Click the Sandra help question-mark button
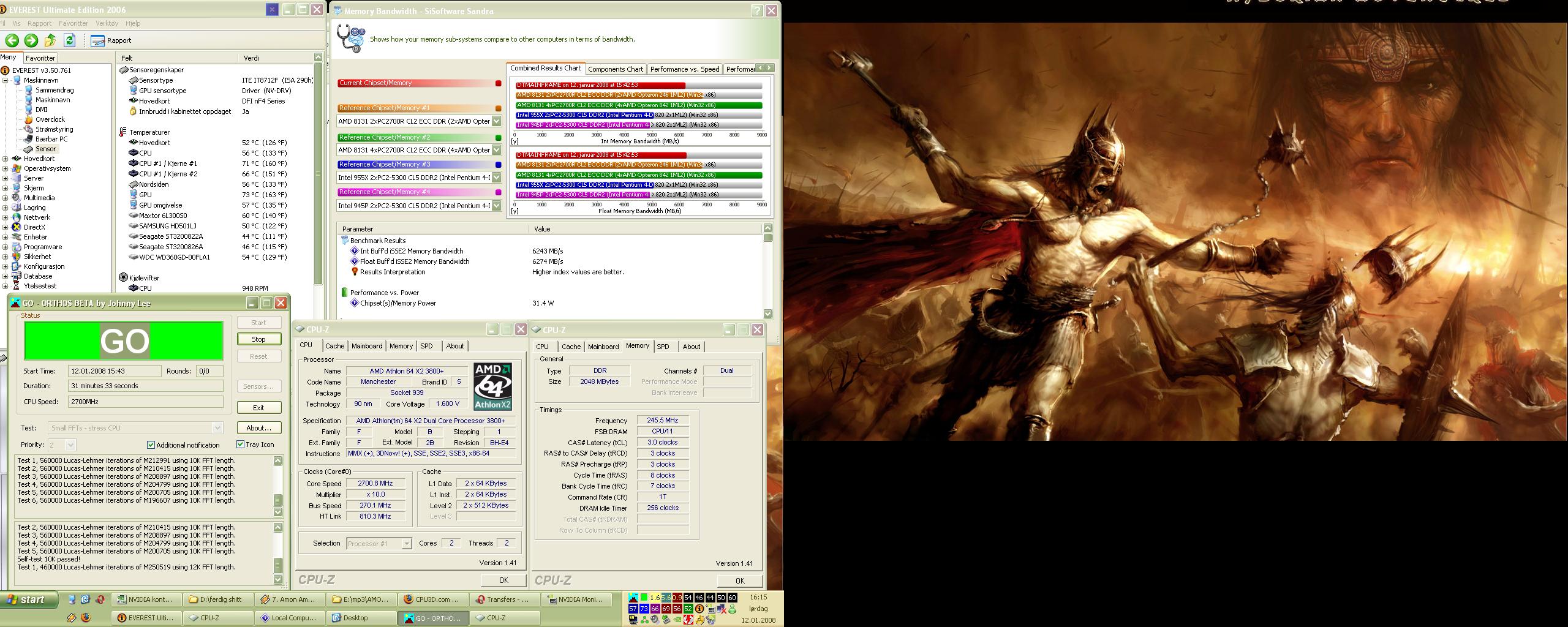1568x627 pixels. click(x=757, y=10)
